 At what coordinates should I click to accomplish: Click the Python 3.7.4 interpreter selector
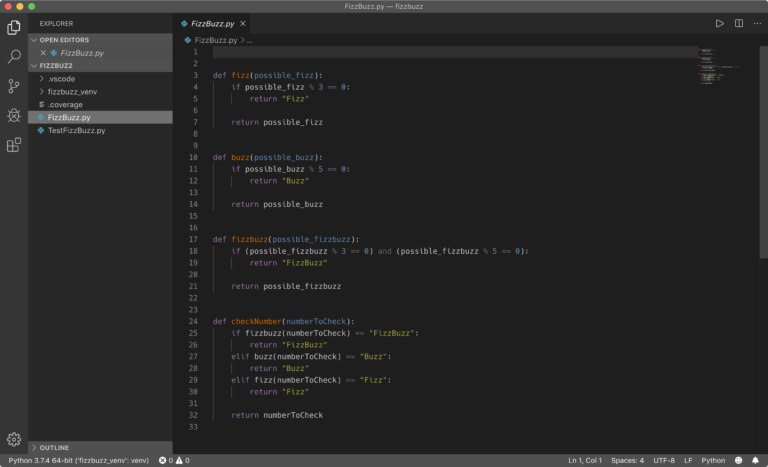(x=78, y=460)
